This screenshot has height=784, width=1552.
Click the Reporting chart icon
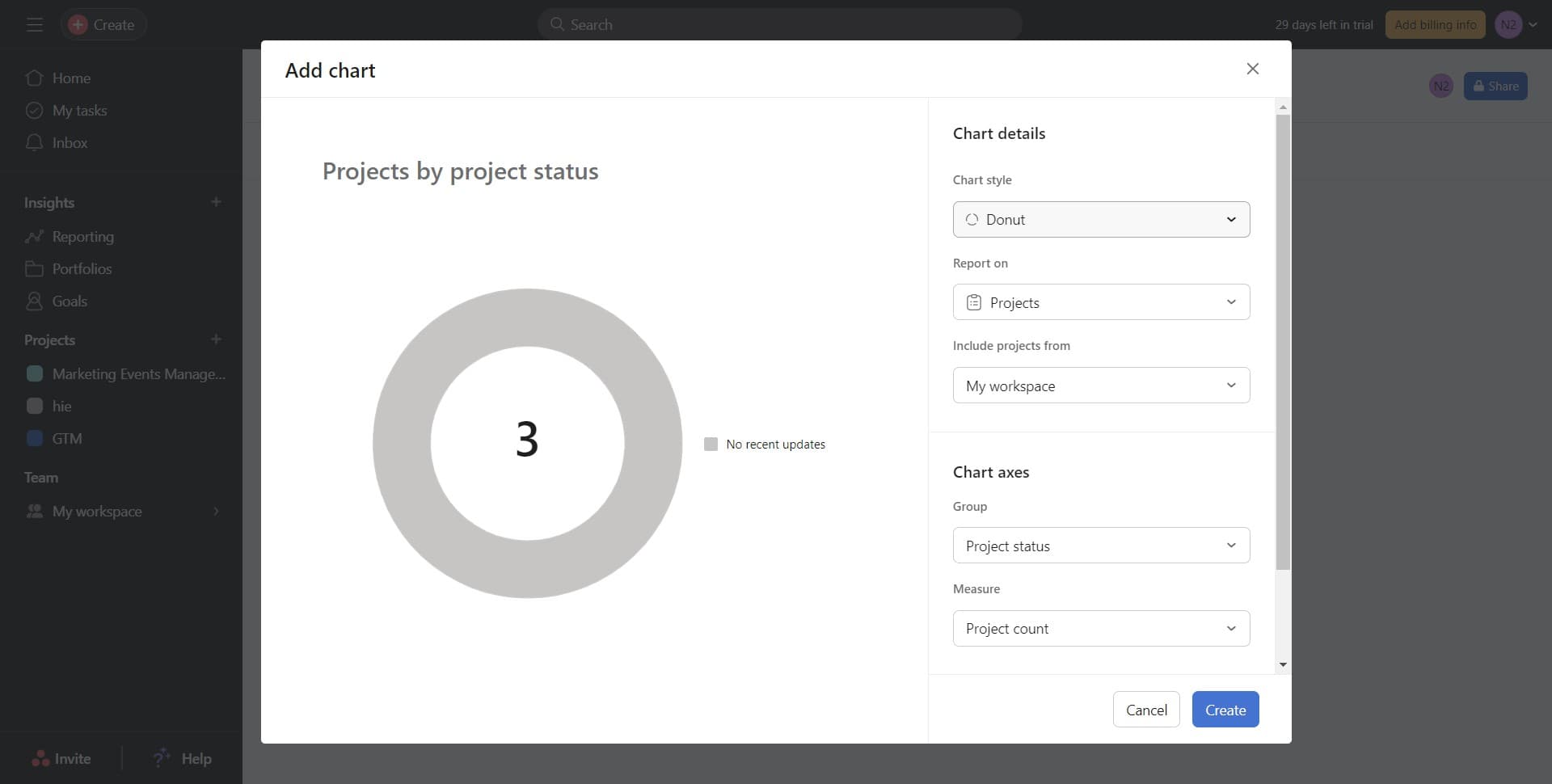(34, 237)
